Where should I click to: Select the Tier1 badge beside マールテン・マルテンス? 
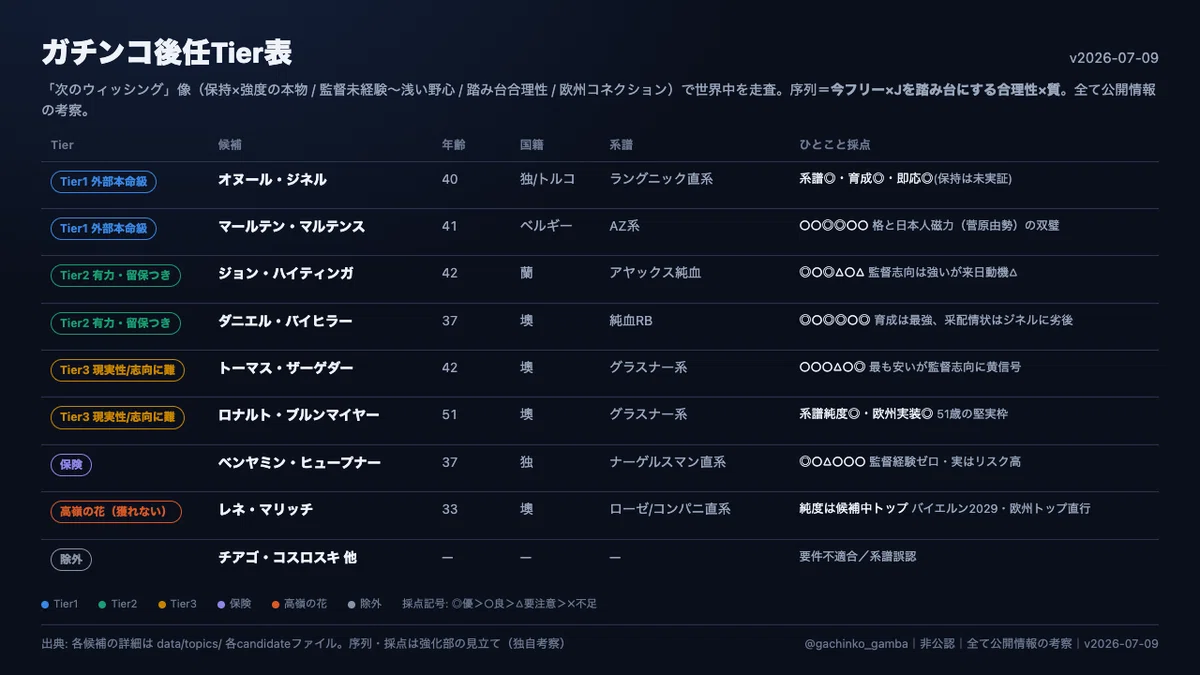coord(103,228)
